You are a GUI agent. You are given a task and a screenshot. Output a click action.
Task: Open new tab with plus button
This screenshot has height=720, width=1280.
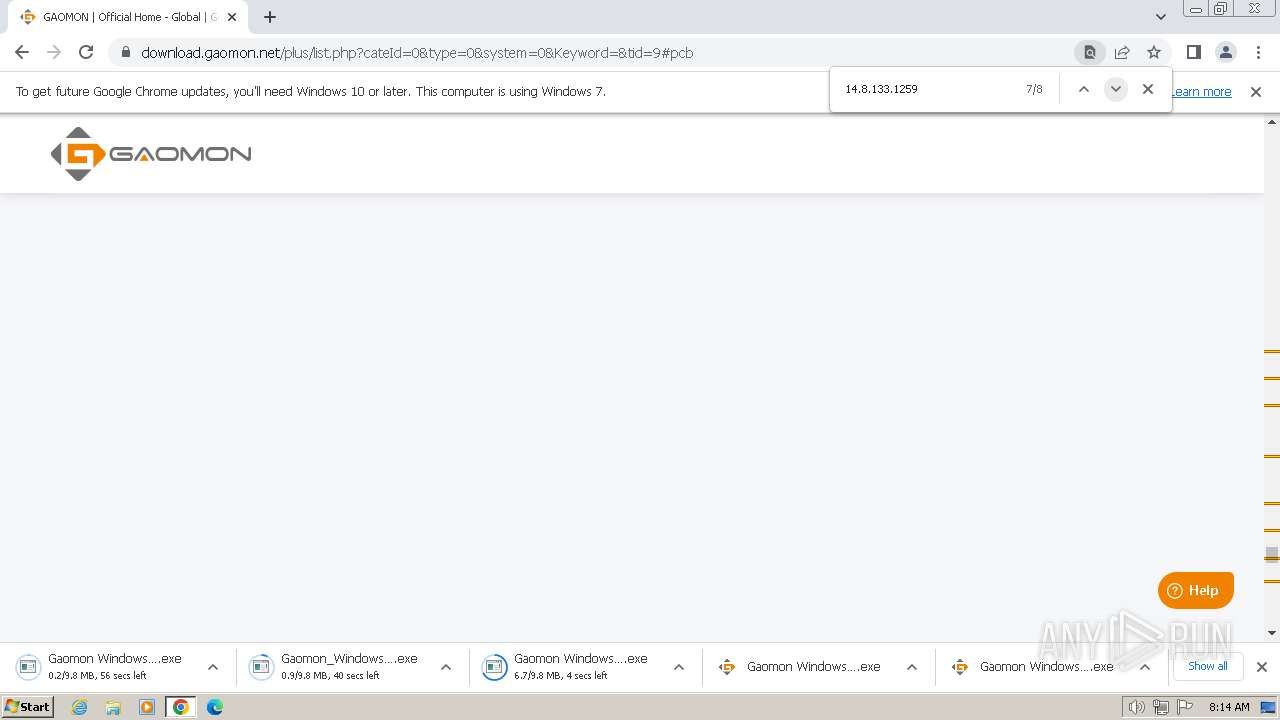[x=270, y=17]
